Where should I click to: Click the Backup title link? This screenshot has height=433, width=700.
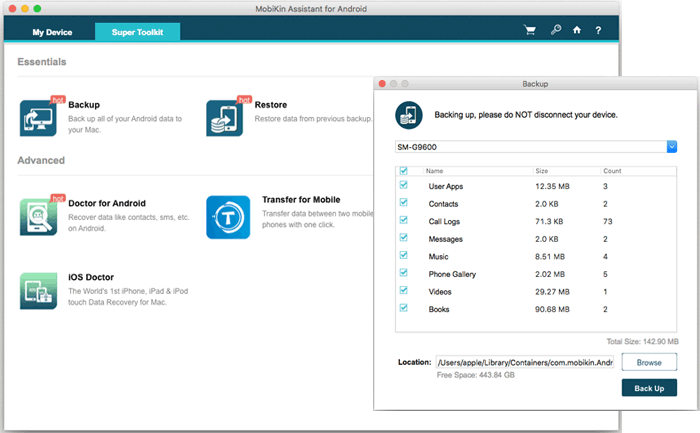click(84, 105)
